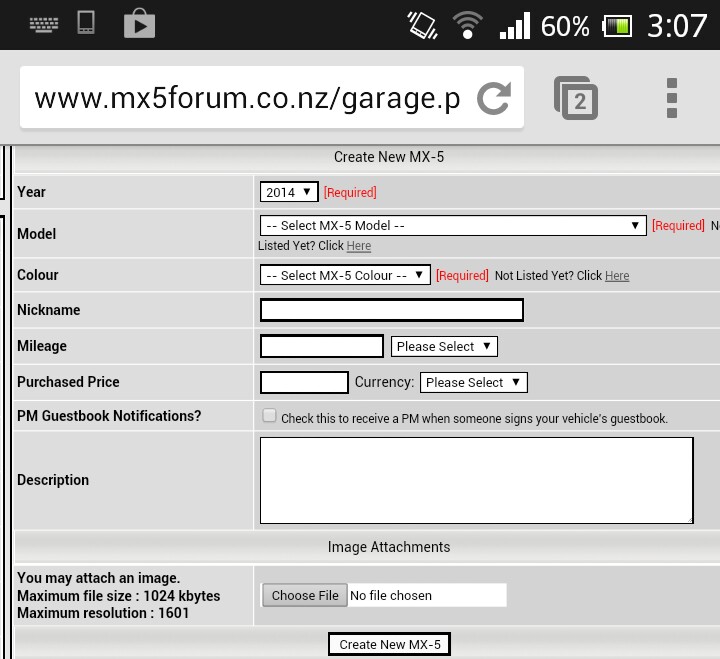Tap the battery indicator icon
The width and height of the screenshot is (720, 659).
coord(617,25)
